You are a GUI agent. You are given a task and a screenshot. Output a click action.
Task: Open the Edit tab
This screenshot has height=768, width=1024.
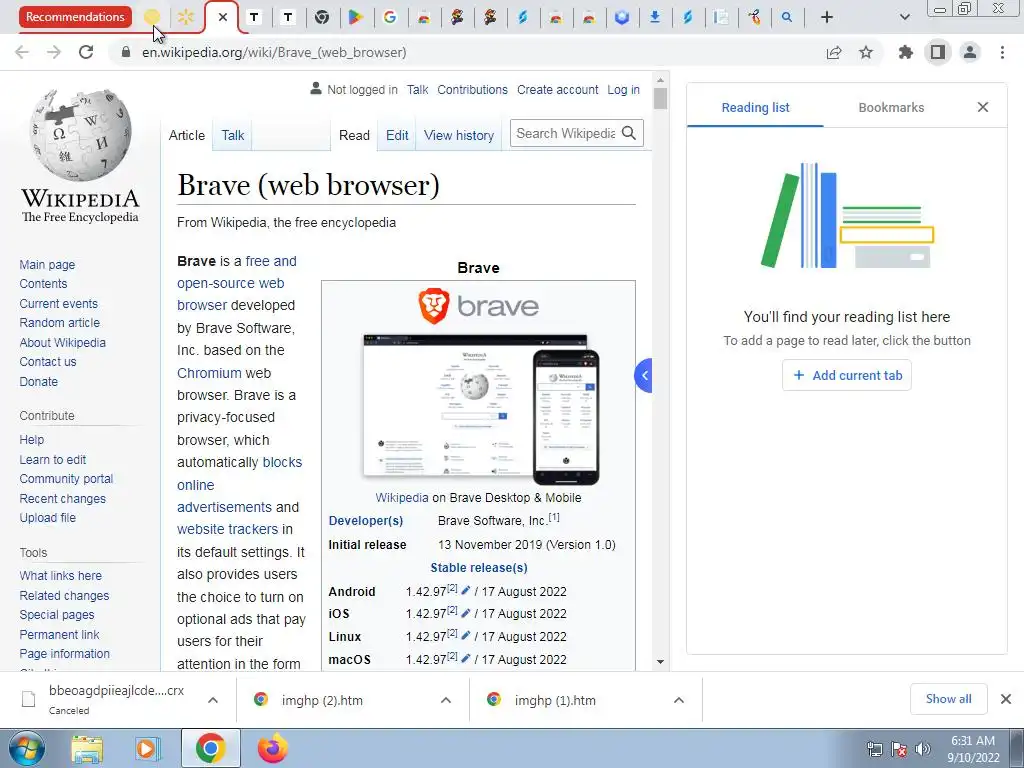pyautogui.click(x=397, y=135)
